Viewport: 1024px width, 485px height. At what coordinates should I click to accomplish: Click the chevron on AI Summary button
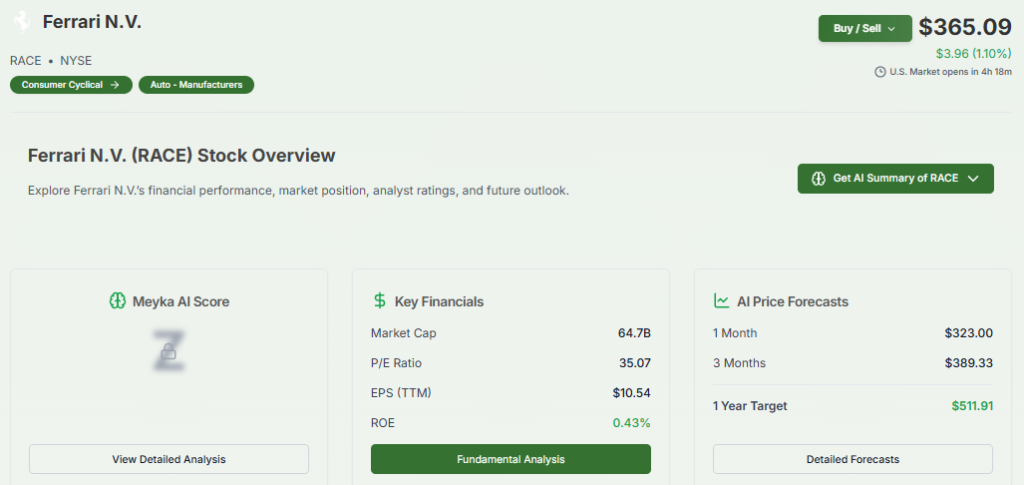973,179
